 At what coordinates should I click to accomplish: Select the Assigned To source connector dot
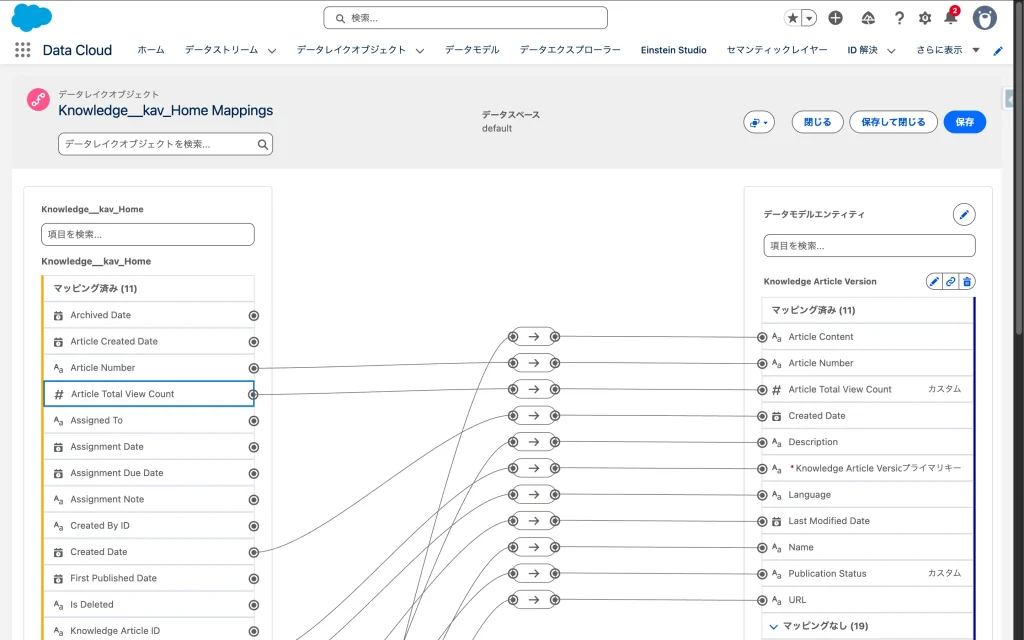click(253, 421)
